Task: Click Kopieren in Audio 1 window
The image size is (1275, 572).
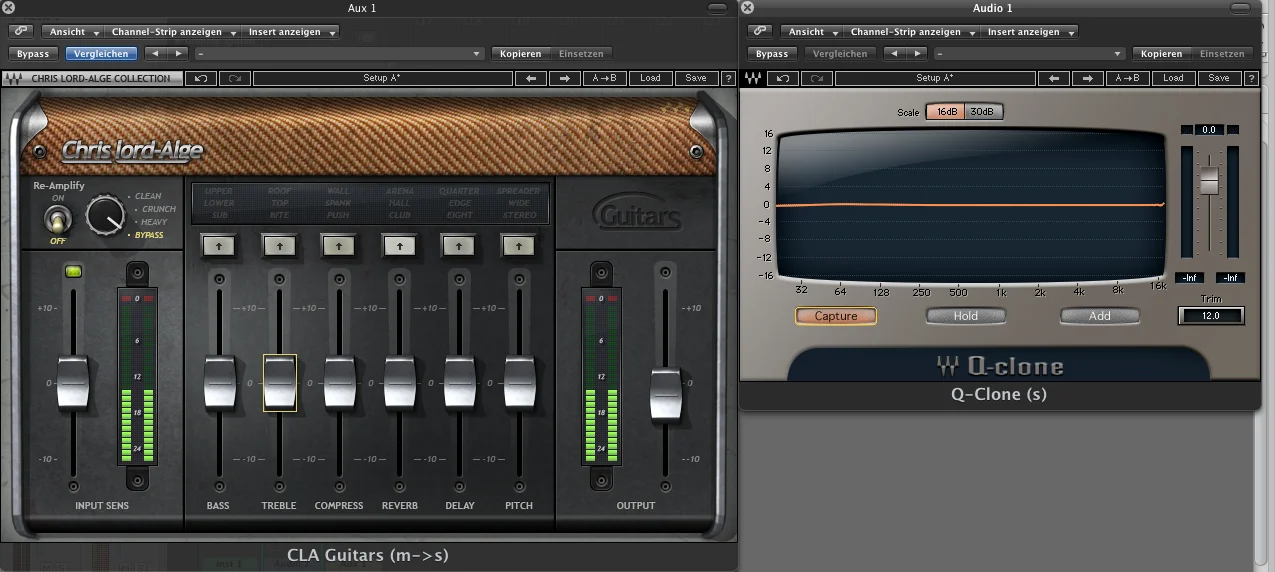Action: click(1161, 54)
